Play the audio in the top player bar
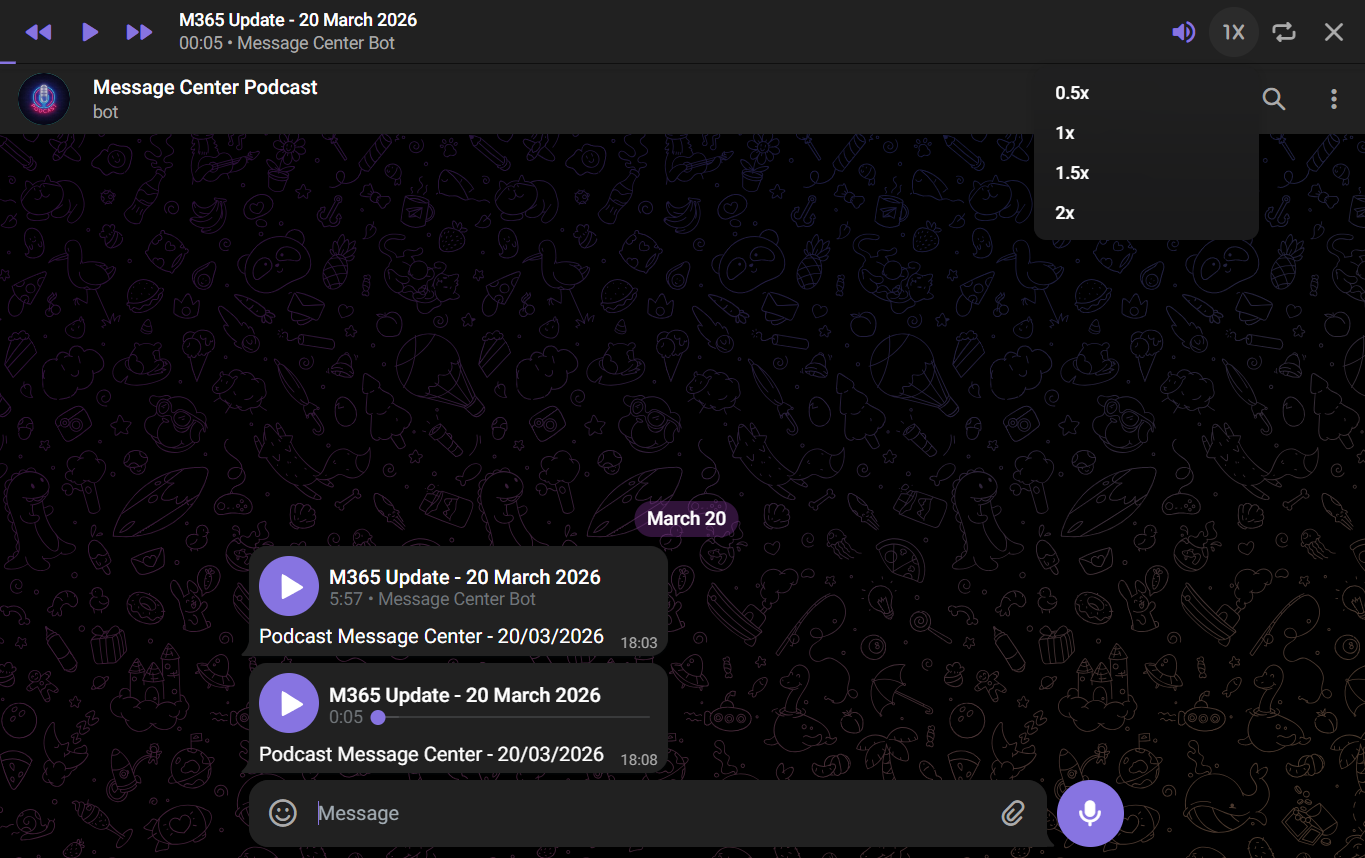This screenshot has width=1365, height=858. coord(90,32)
